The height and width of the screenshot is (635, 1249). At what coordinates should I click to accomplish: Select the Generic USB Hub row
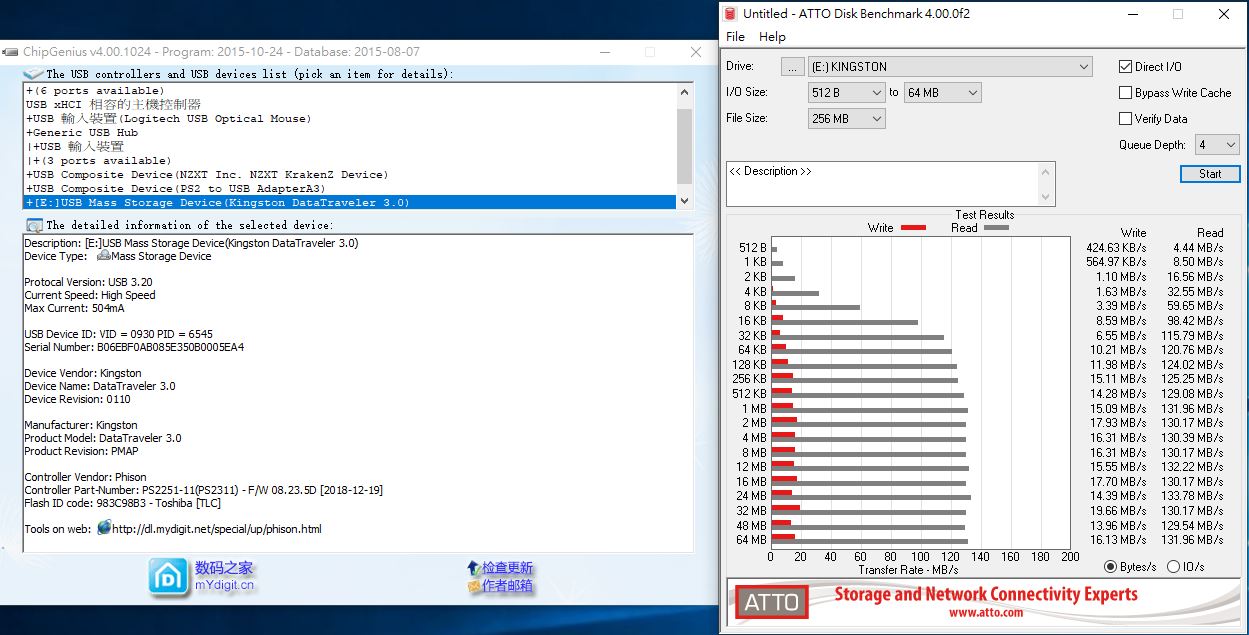(x=350, y=132)
